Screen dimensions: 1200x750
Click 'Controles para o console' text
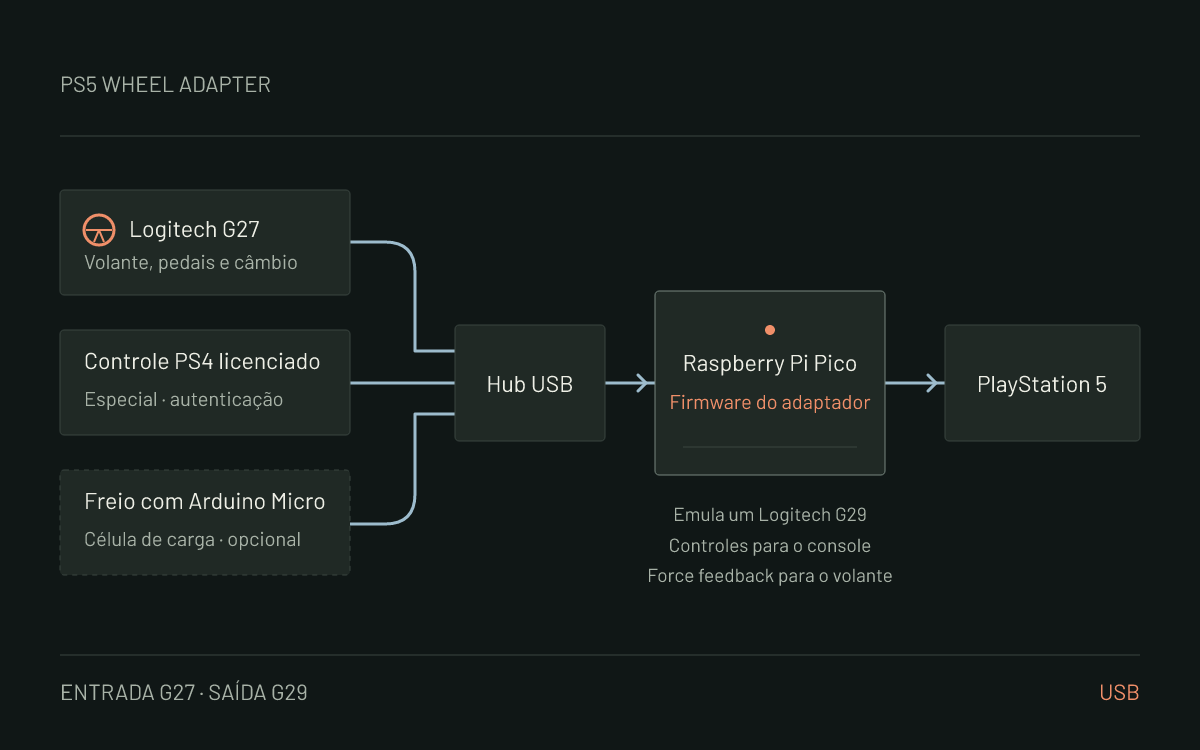point(770,546)
